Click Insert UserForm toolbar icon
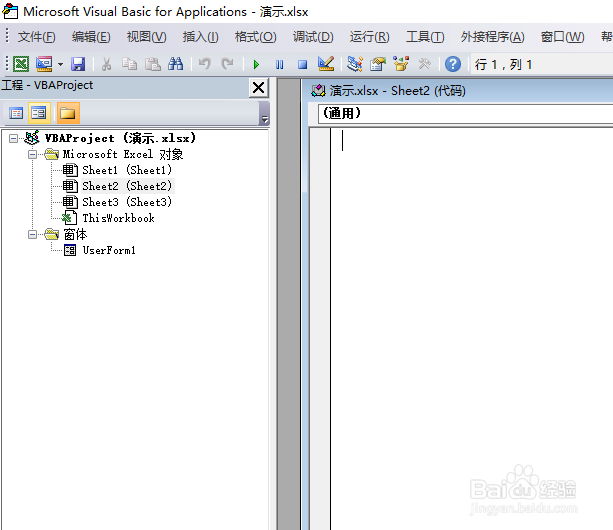 click(x=44, y=64)
